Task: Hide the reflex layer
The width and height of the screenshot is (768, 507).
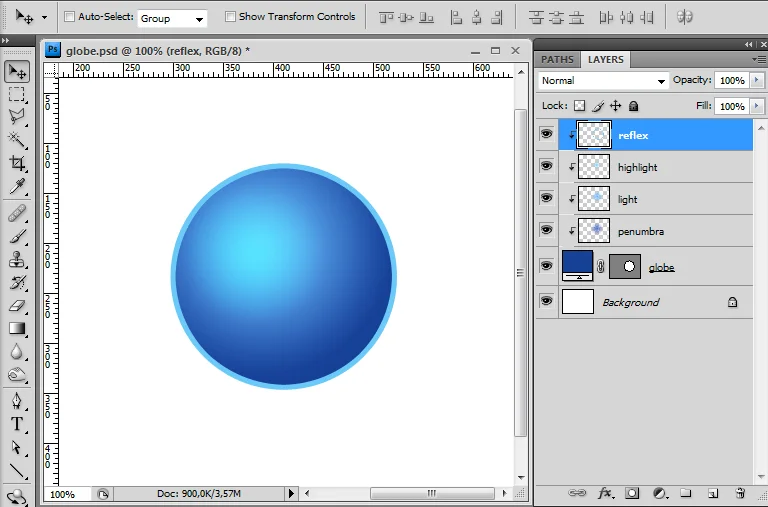Action: (x=546, y=134)
